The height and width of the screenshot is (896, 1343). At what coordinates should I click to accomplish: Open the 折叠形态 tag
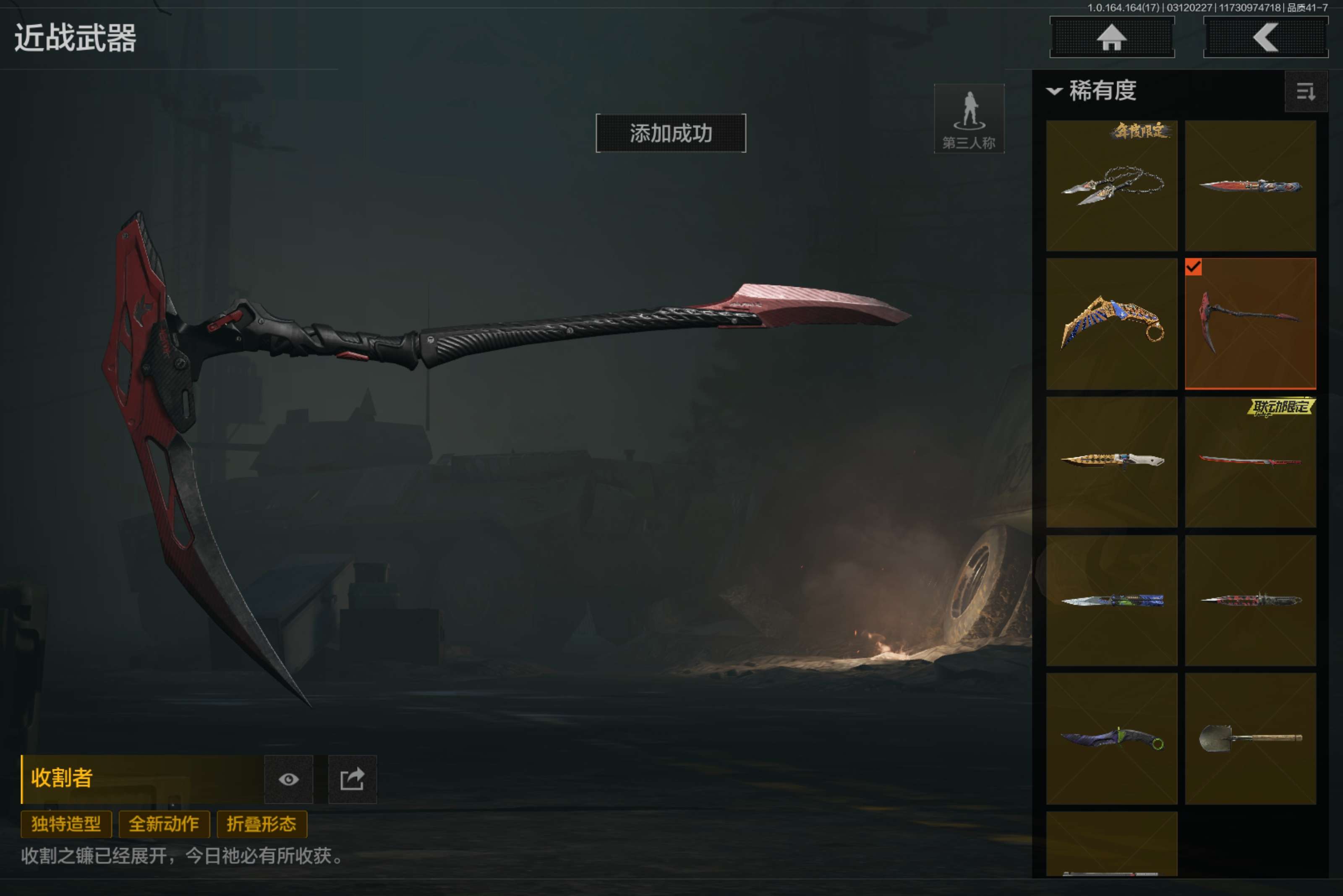262,824
